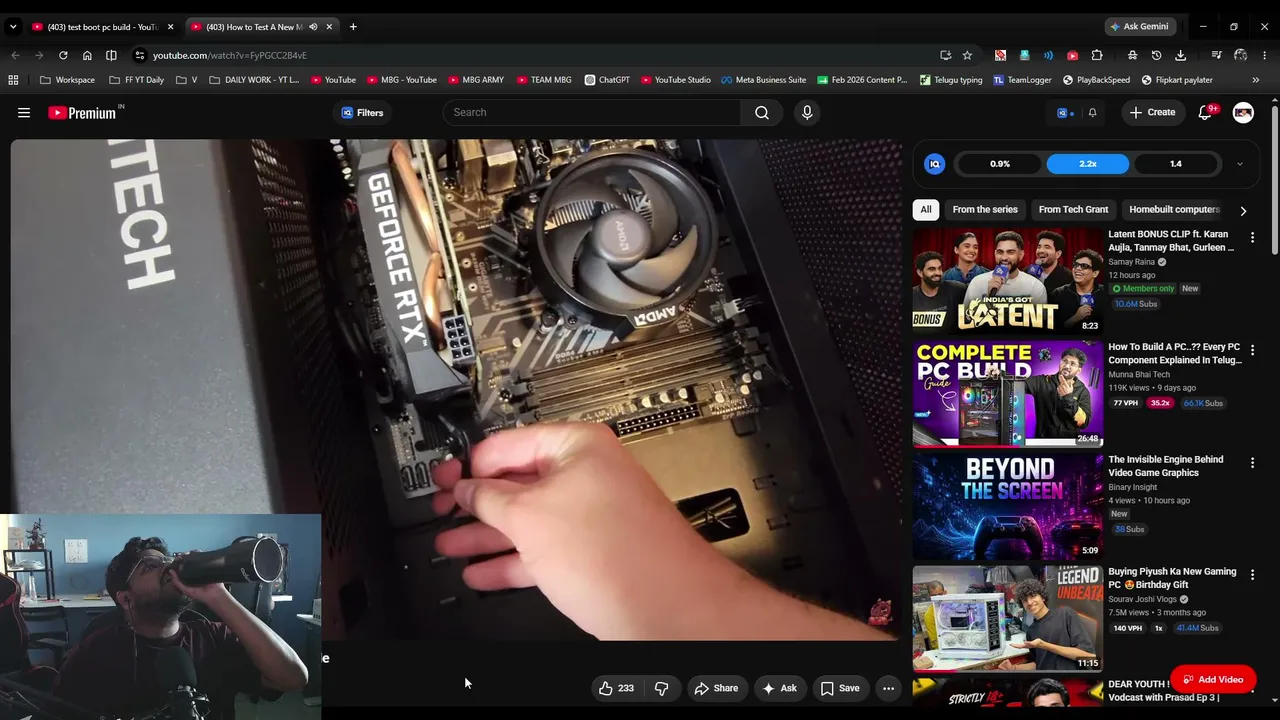Click the vidIQ logo in stats bar
Screen dimensions: 1280x720
934,164
